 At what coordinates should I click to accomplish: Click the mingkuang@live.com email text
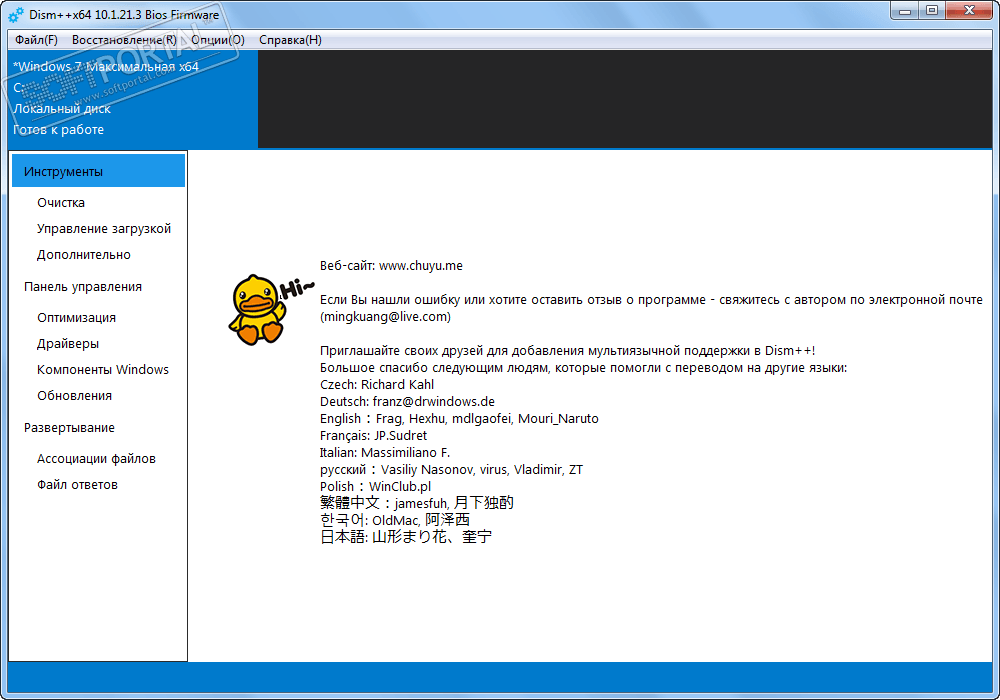[385, 317]
